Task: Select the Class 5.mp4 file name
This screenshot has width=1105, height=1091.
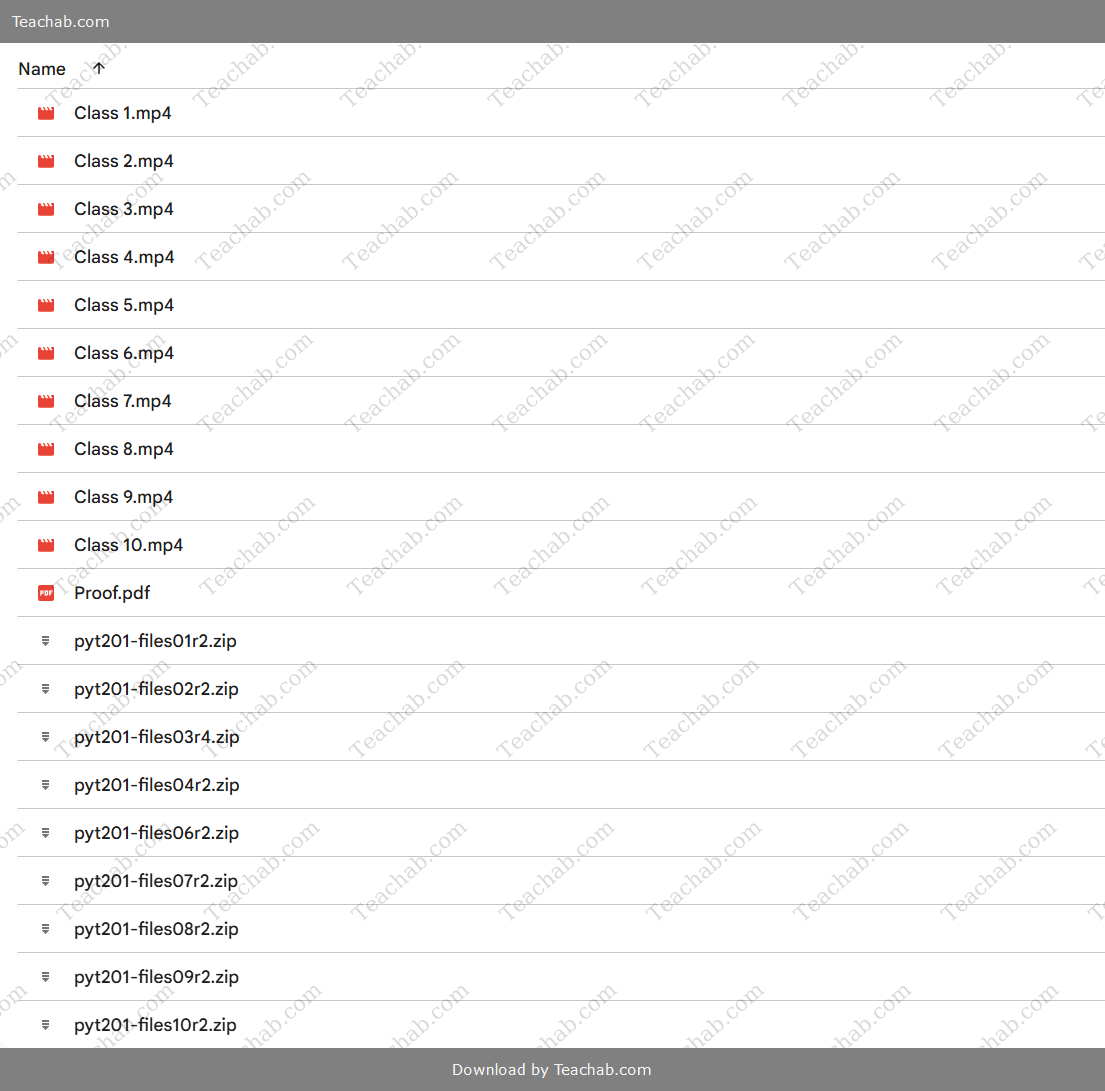Action: pyautogui.click(x=124, y=305)
